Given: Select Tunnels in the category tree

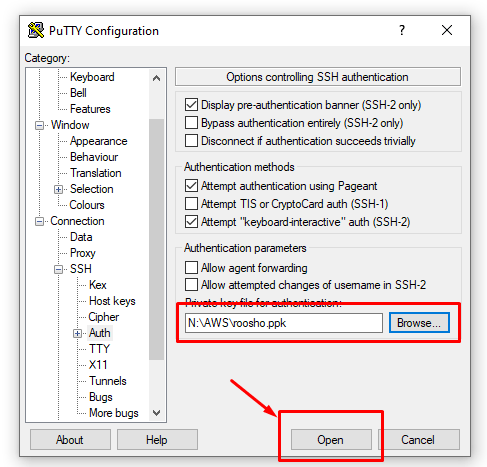Looking at the screenshot, I should 108,381.
